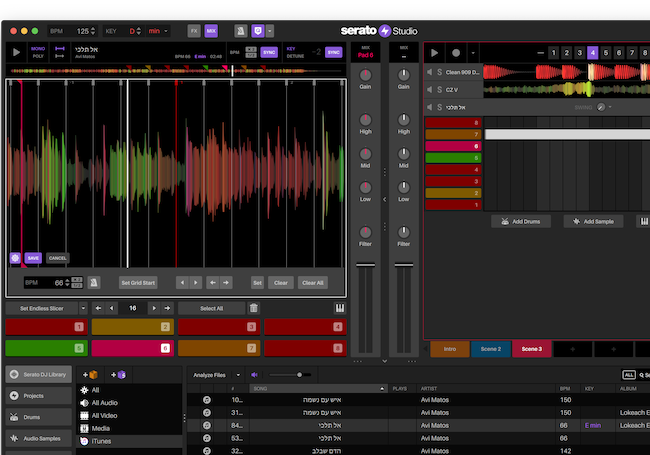Viewport: 650px width, 455px height.
Task: Click the Add Drums button
Action: click(521, 221)
